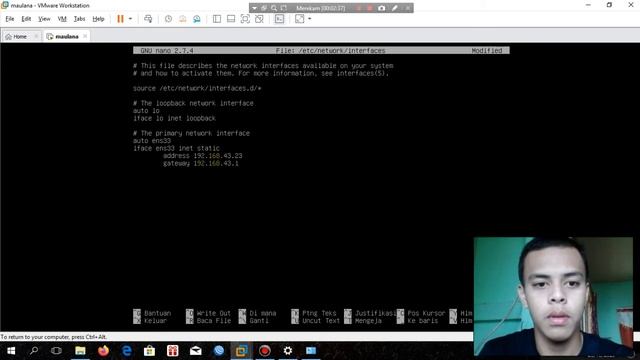Expand the recorder bar dropdown arrow
Screen dimensions: 640x360
tap(254, 8)
